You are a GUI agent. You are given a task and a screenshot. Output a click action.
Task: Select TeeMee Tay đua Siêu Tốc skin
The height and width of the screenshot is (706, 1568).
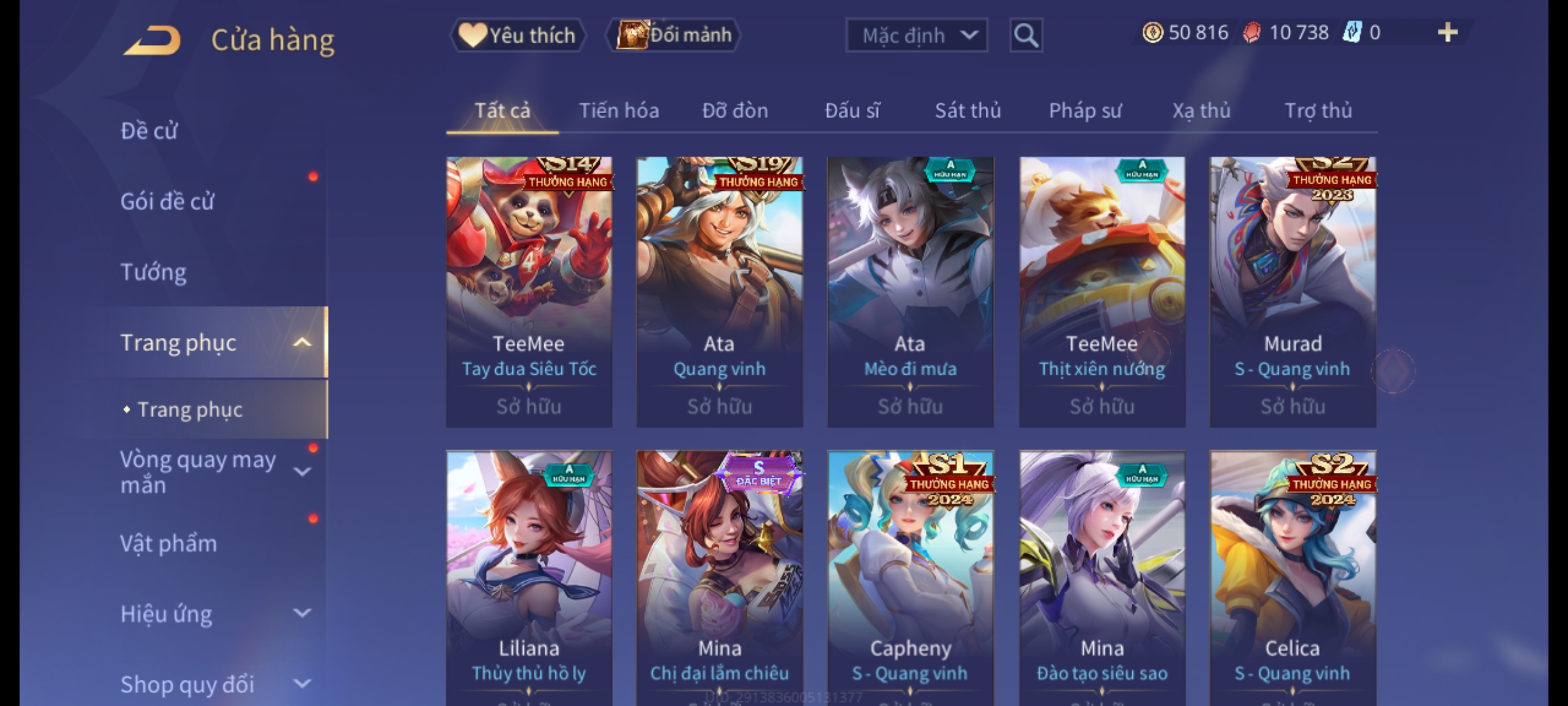point(529,292)
